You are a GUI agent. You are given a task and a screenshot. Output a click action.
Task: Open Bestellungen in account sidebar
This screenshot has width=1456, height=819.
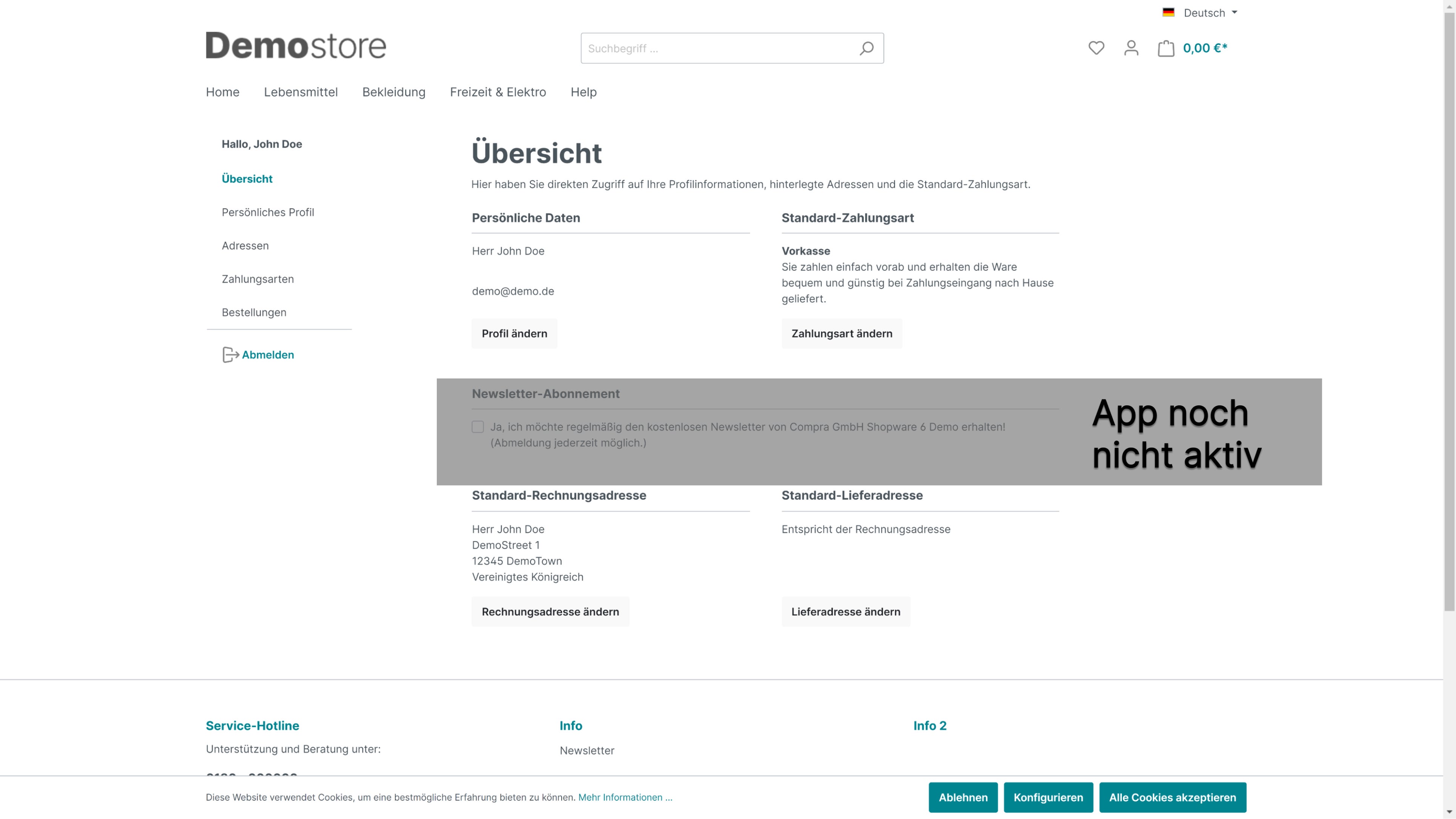coord(254,312)
